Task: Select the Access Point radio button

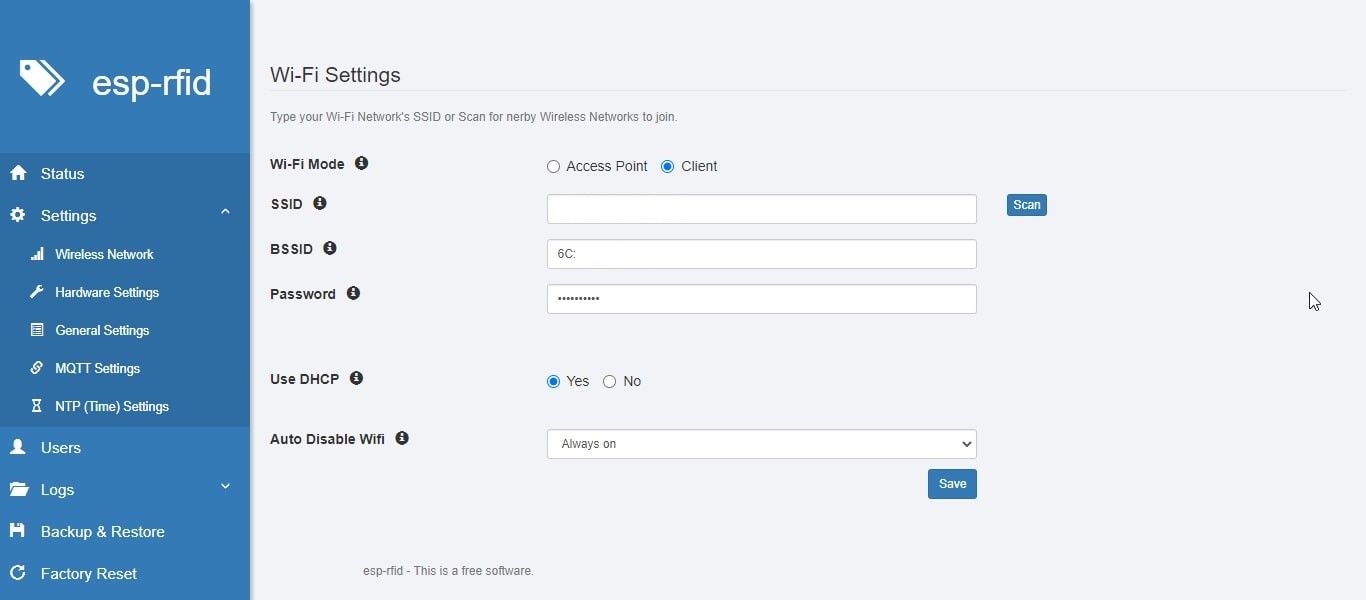Action: pyautogui.click(x=553, y=167)
